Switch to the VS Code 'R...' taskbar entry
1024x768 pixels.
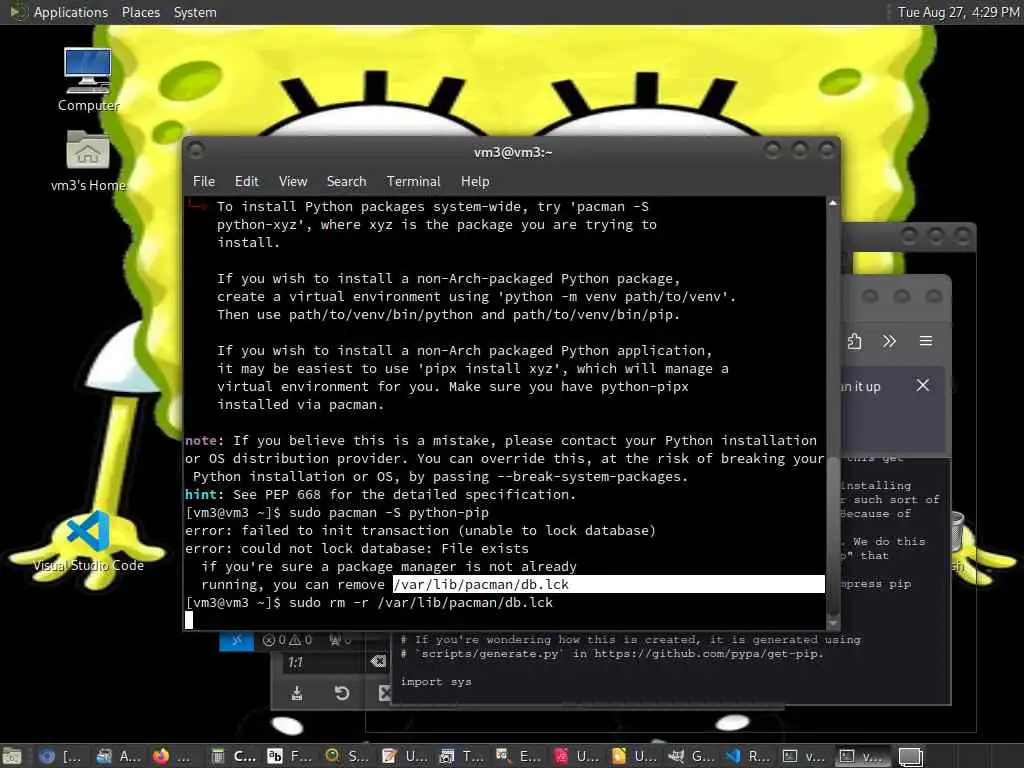(747, 756)
